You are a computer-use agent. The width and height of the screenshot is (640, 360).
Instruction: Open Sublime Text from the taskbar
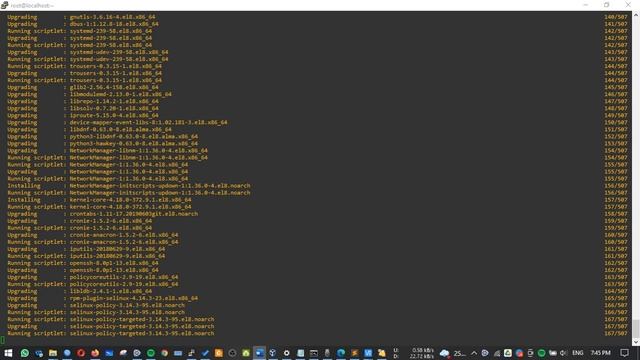tap(355, 353)
